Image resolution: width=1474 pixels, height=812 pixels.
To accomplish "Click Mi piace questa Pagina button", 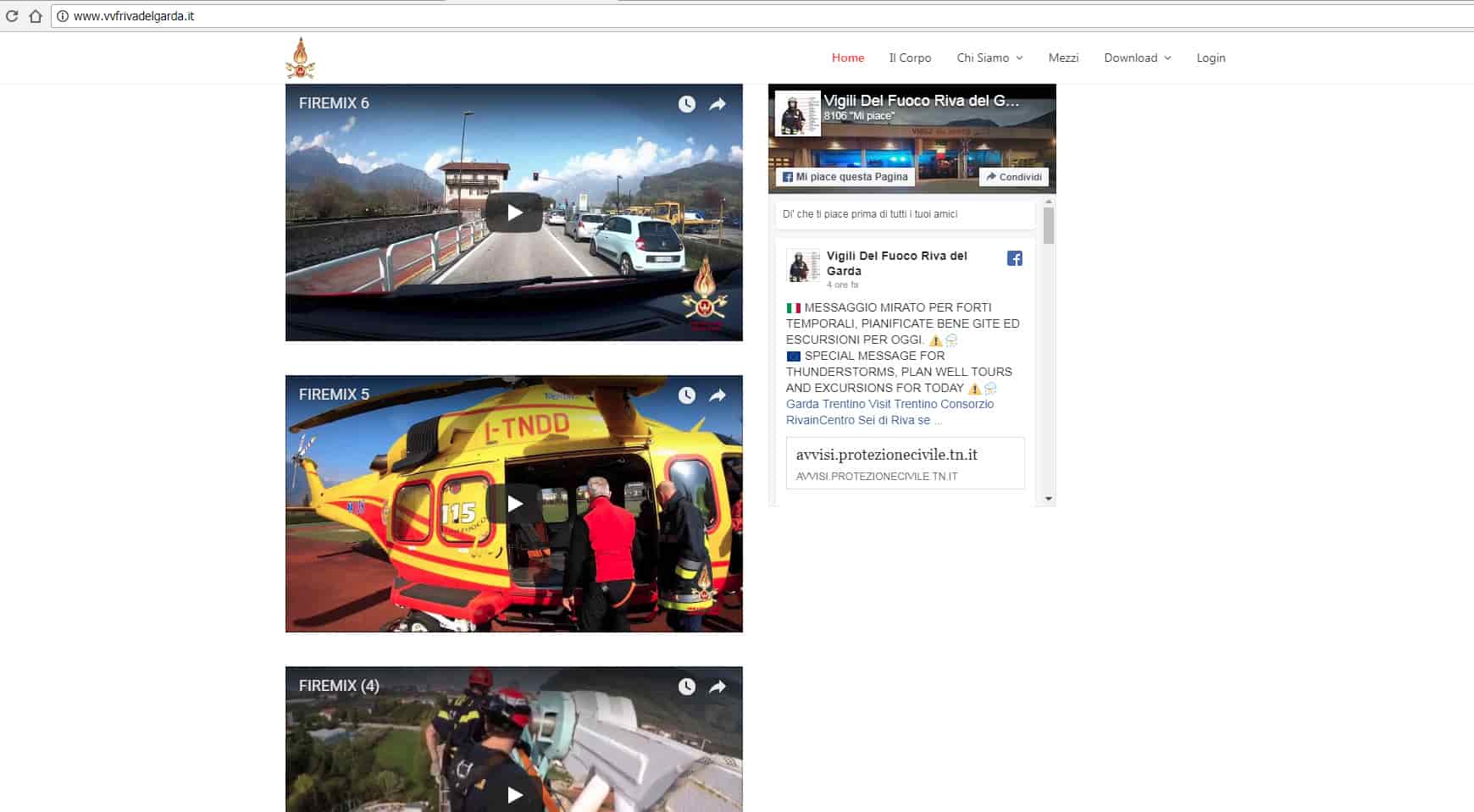I will point(845,177).
